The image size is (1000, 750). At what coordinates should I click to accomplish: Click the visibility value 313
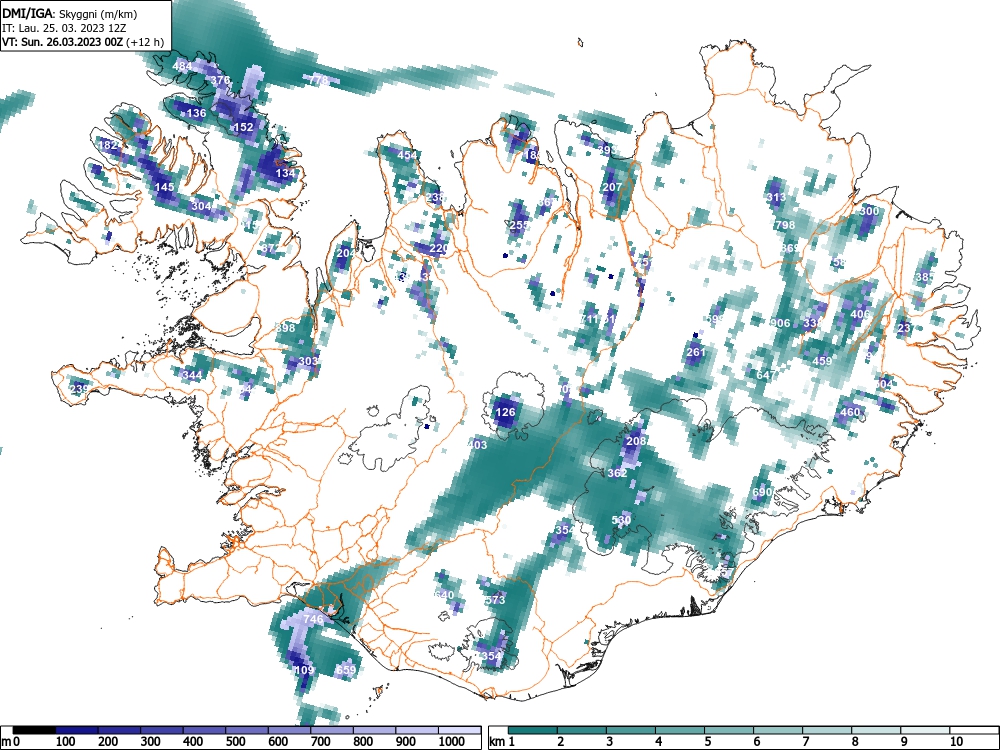776,197
